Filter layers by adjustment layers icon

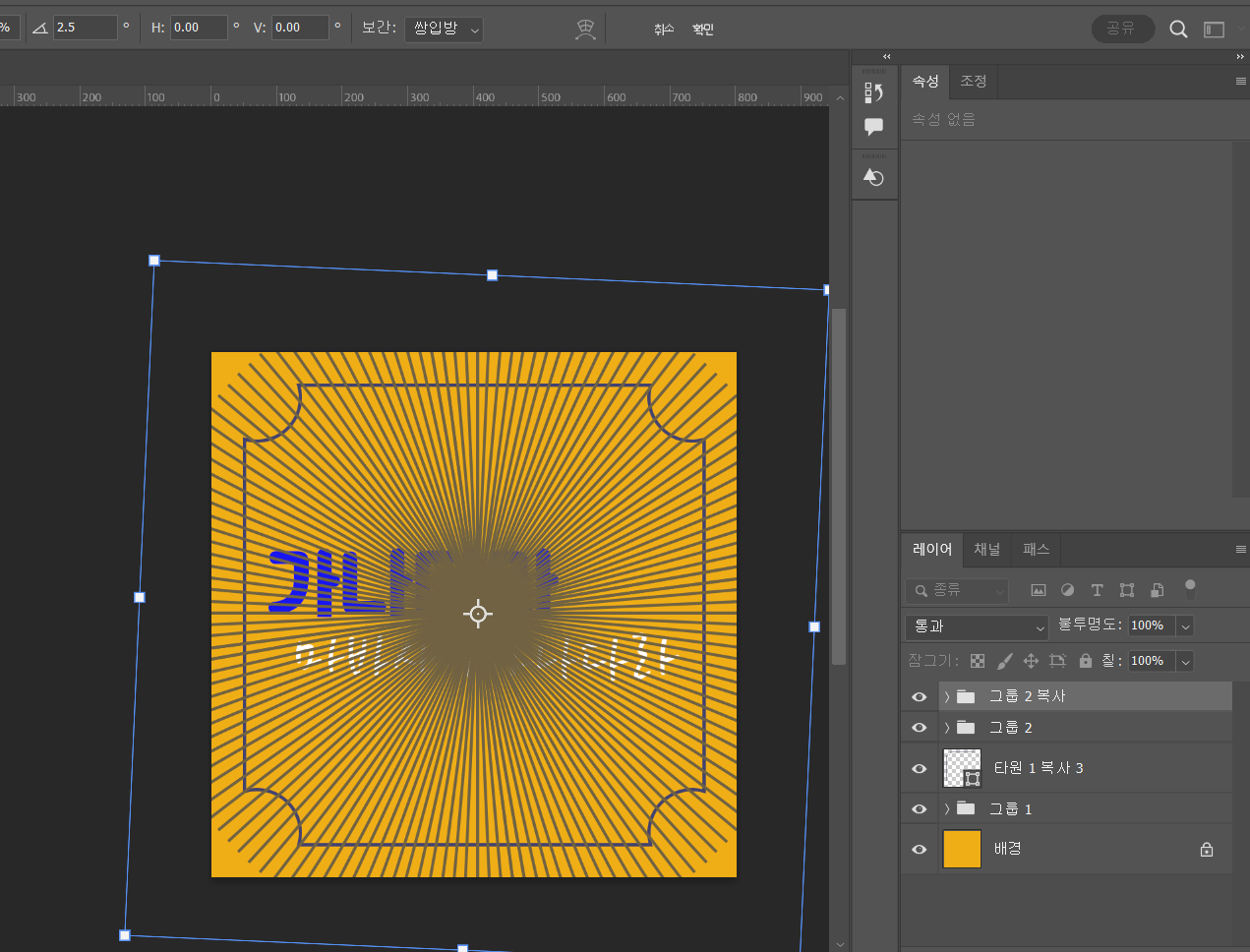1067,590
